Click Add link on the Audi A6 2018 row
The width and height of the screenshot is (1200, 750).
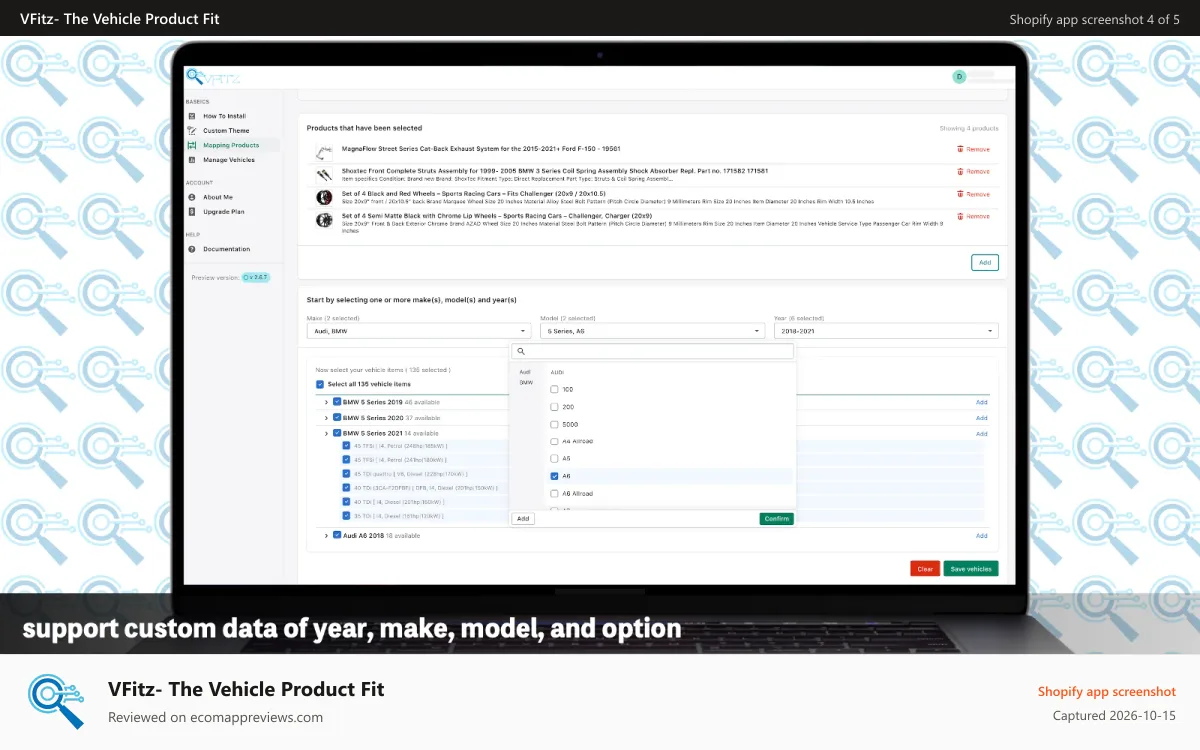tap(982, 535)
